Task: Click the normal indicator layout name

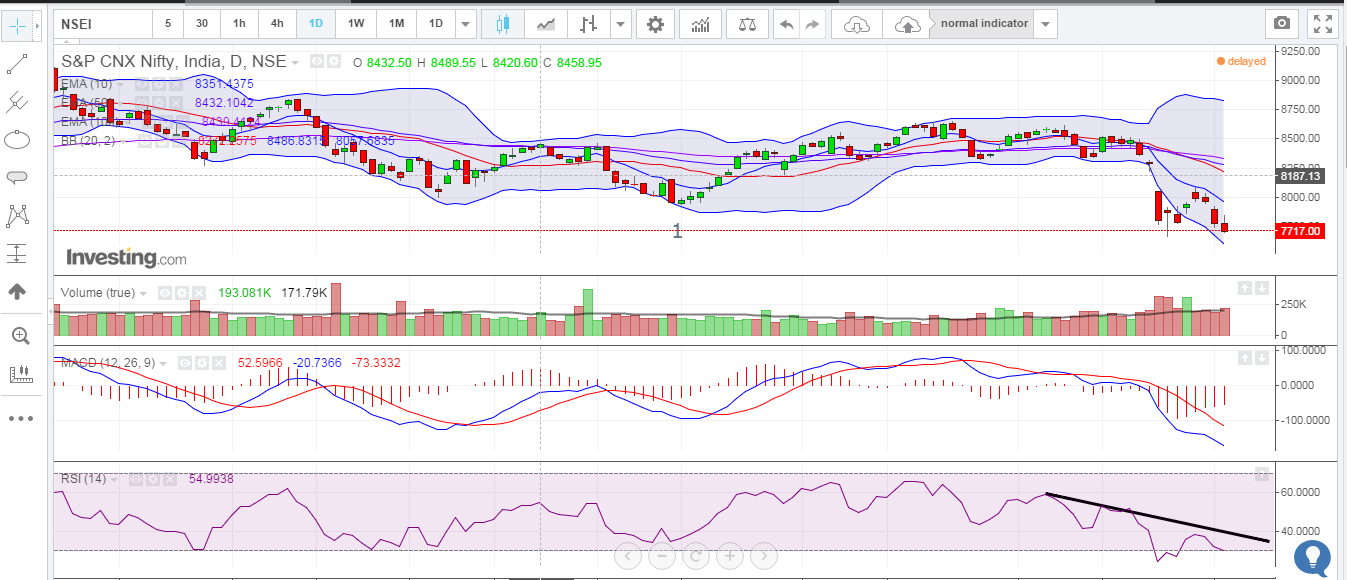Action: click(x=984, y=23)
